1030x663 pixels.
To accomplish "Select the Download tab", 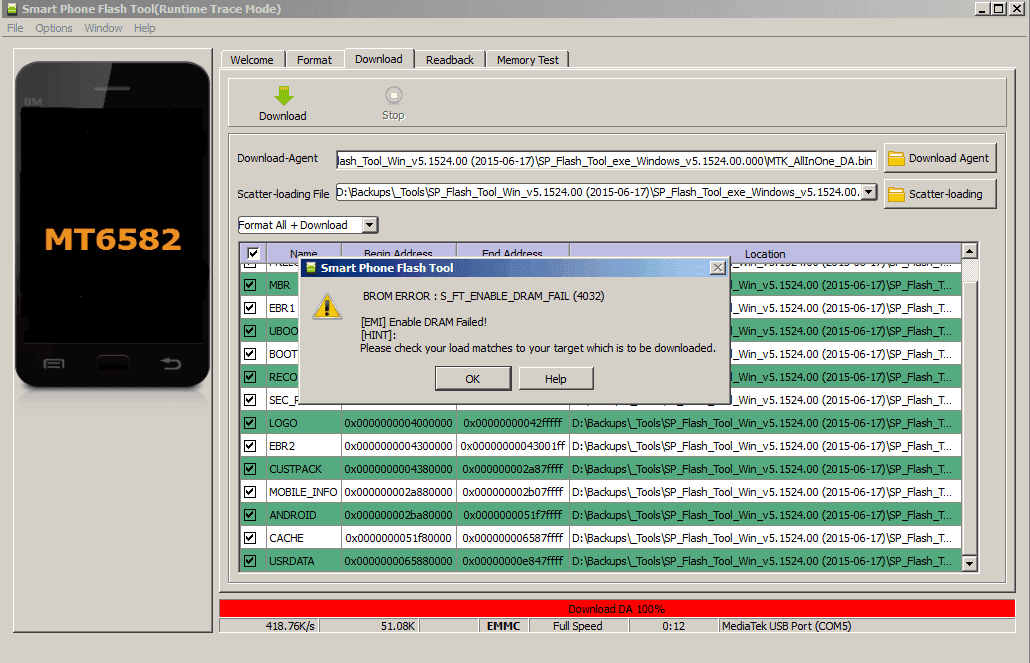I will [379, 58].
